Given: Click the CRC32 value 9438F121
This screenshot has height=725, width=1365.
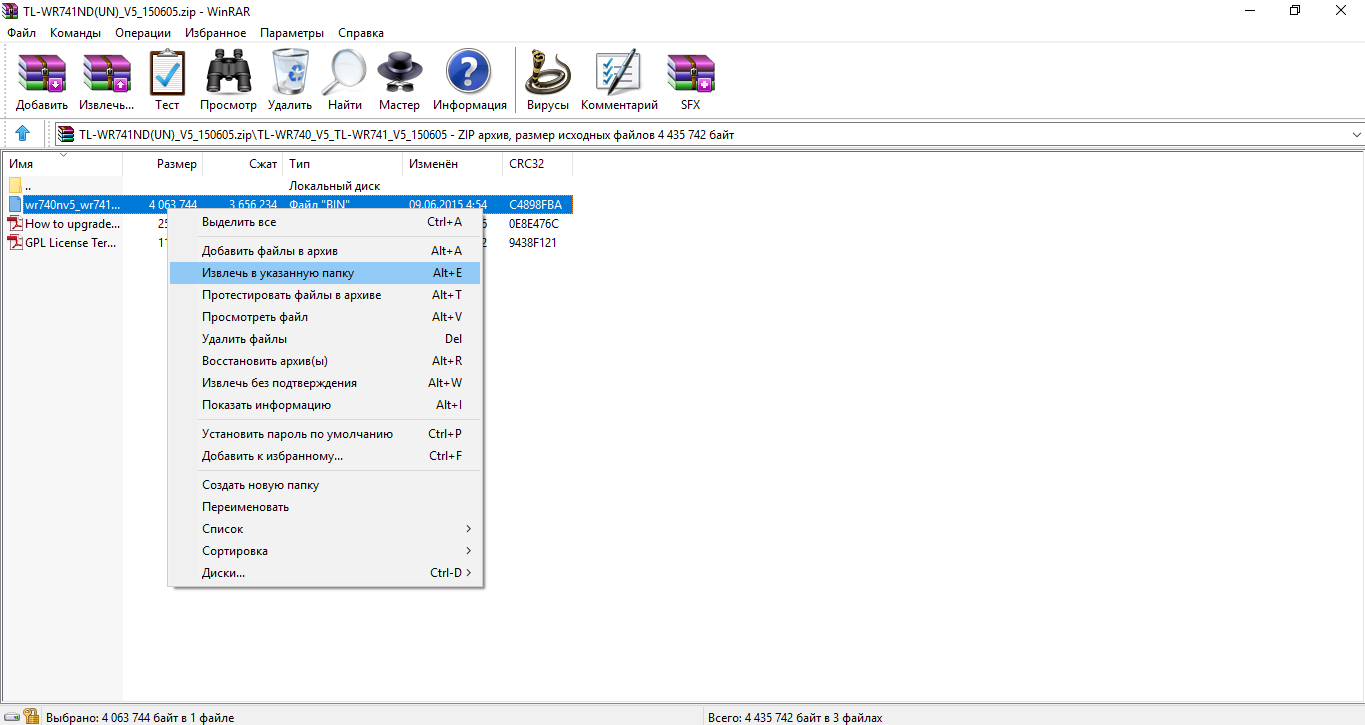Looking at the screenshot, I should coord(533,243).
